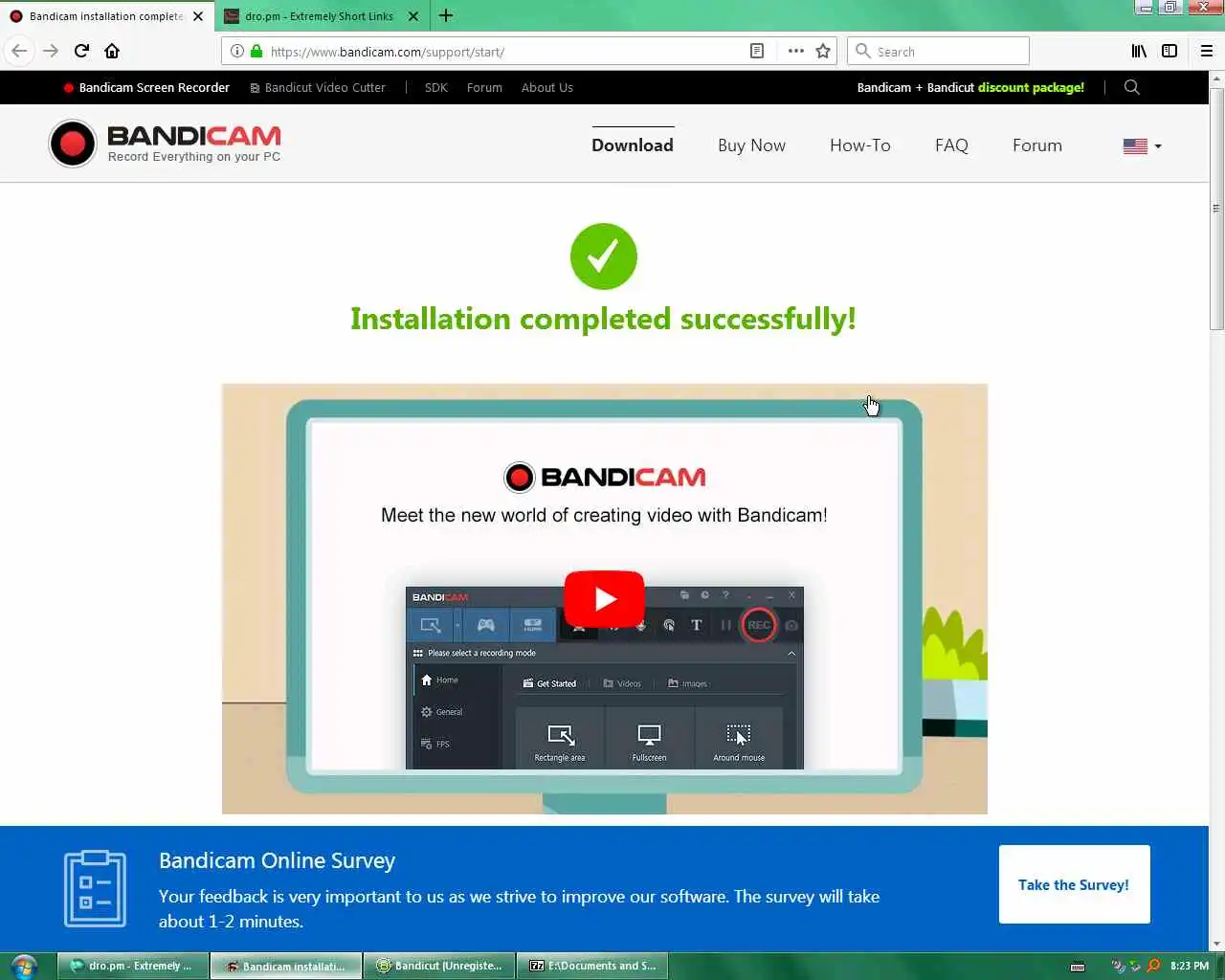Open the Buy Now page
This screenshot has width=1225, height=980.
[751, 145]
